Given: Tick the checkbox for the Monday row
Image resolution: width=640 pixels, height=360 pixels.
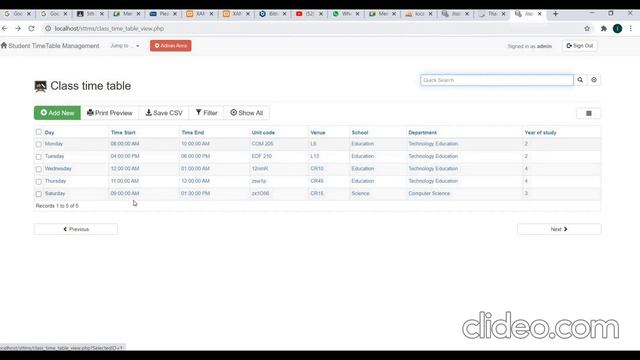Looking at the screenshot, I should (x=38, y=144).
